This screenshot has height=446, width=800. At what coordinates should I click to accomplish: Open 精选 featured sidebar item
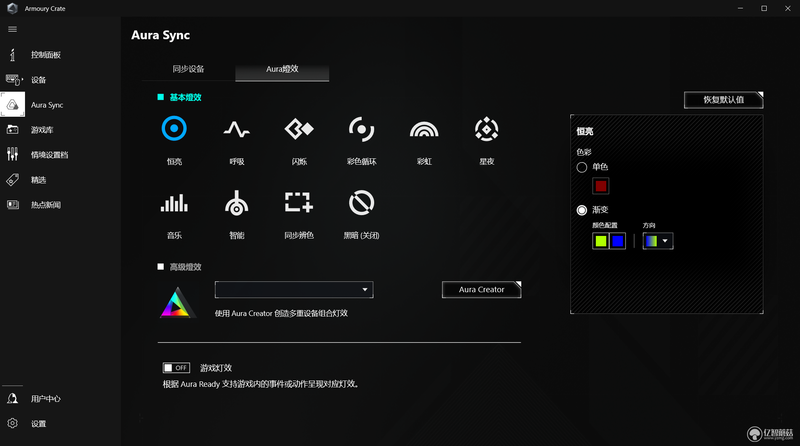click(x=60, y=180)
